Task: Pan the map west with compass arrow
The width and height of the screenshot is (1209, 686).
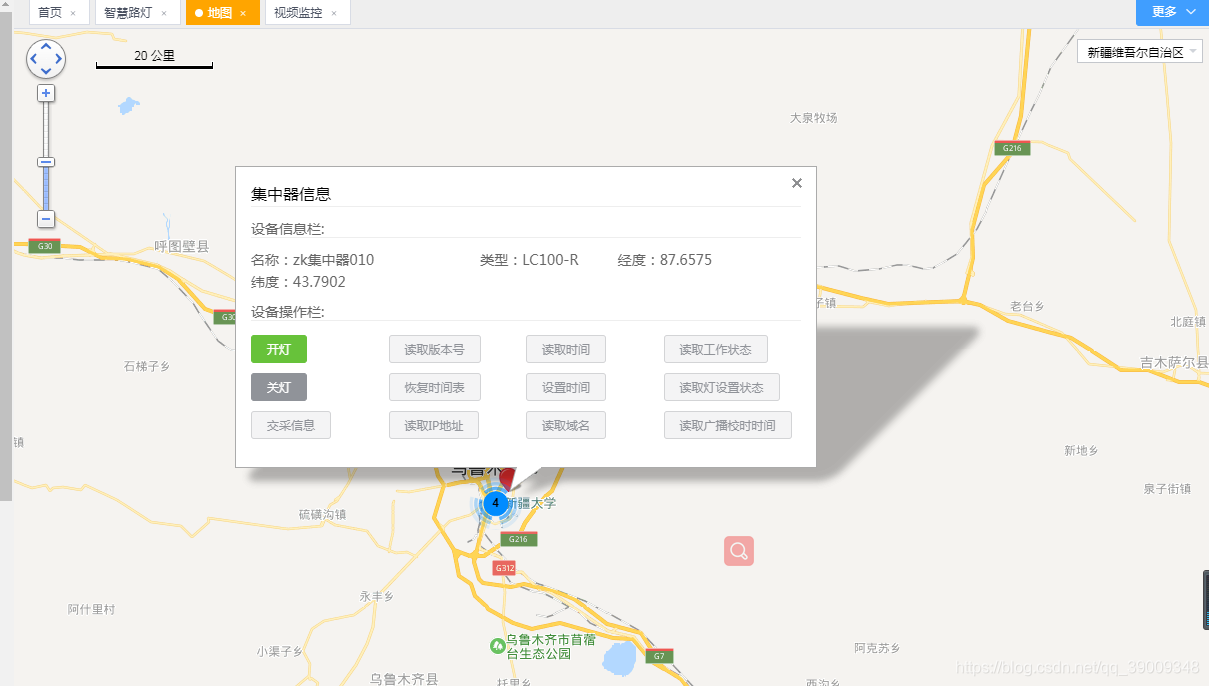Action: 34,60
